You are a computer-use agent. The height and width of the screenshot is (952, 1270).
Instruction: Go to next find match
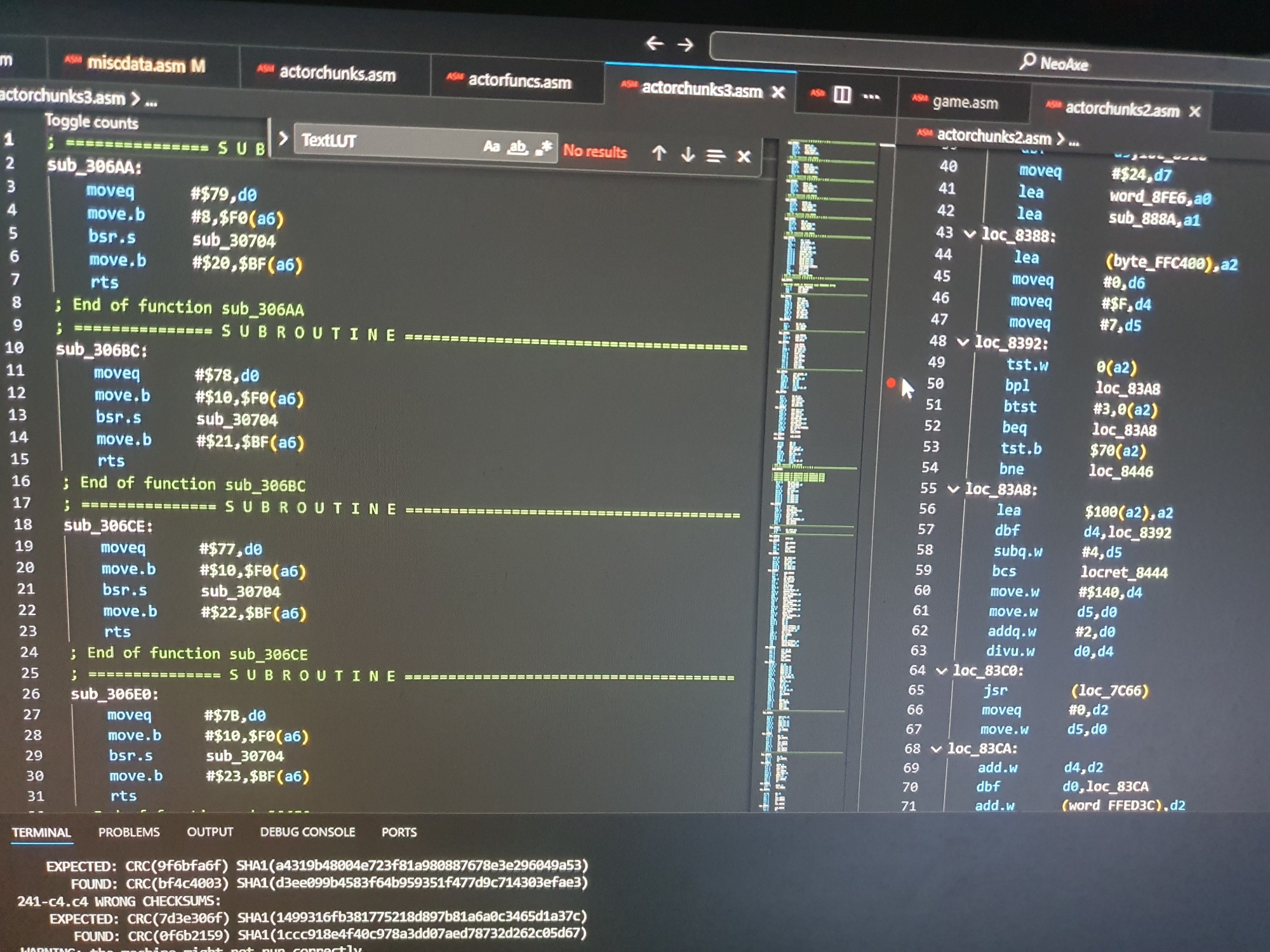coord(688,154)
